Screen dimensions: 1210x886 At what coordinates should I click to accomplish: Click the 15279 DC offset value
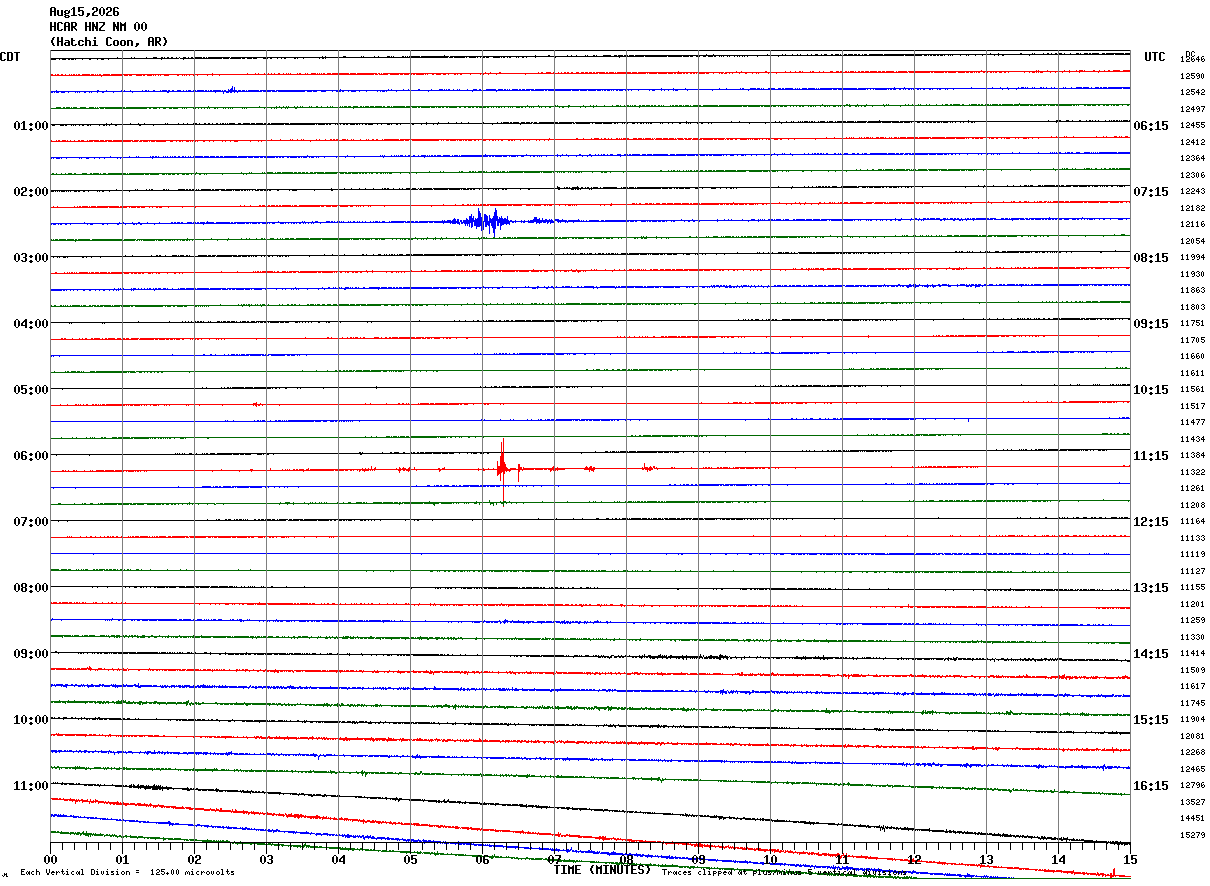pos(1192,835)
